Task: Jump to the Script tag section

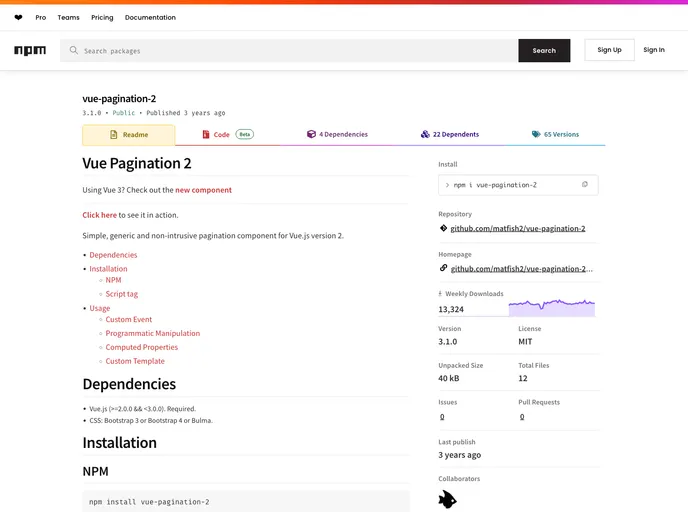Action: tap(122, 294)
